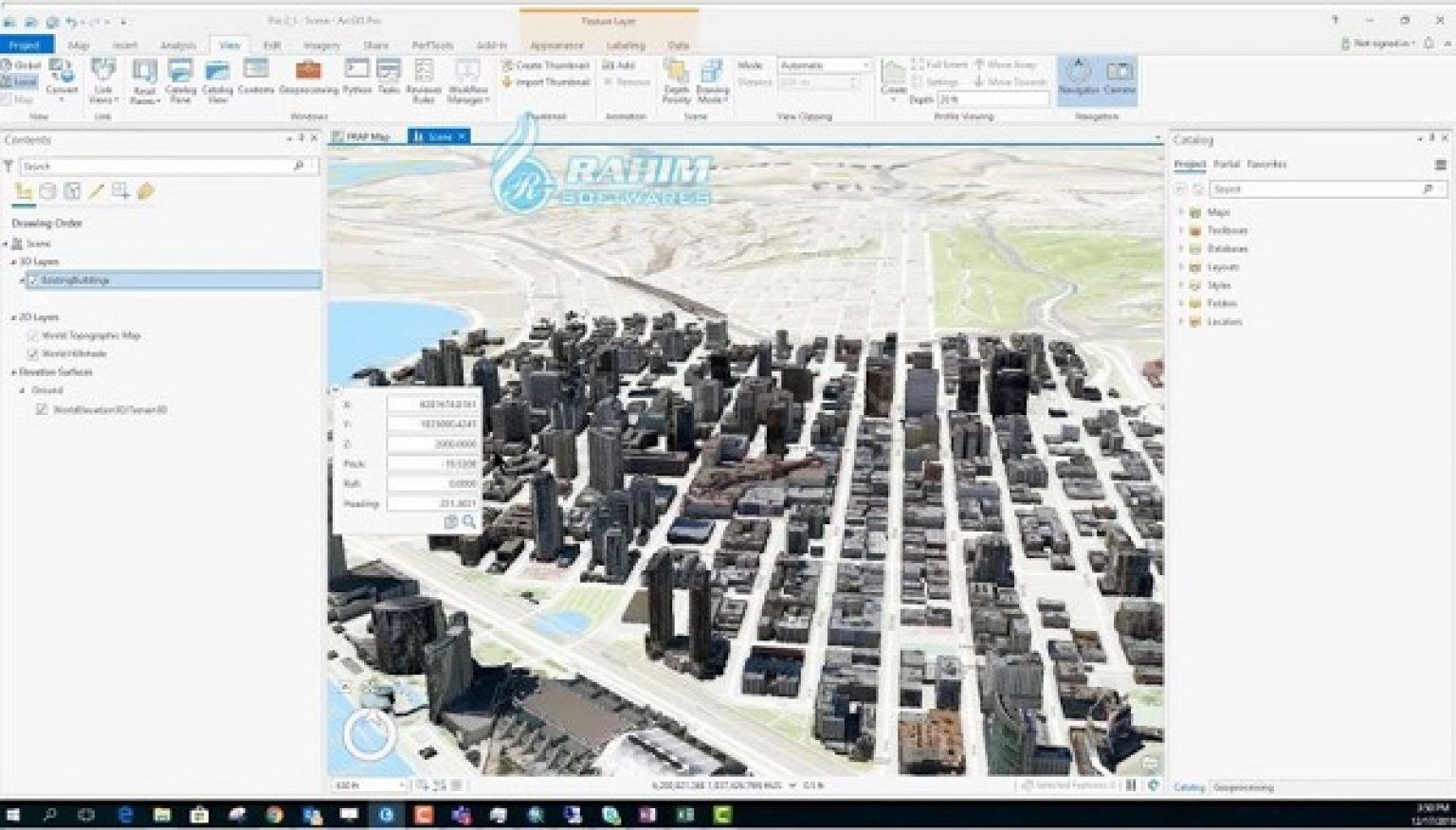
Task: Open the Mode dropdown in View Clipping
Action: click(864, 64)
